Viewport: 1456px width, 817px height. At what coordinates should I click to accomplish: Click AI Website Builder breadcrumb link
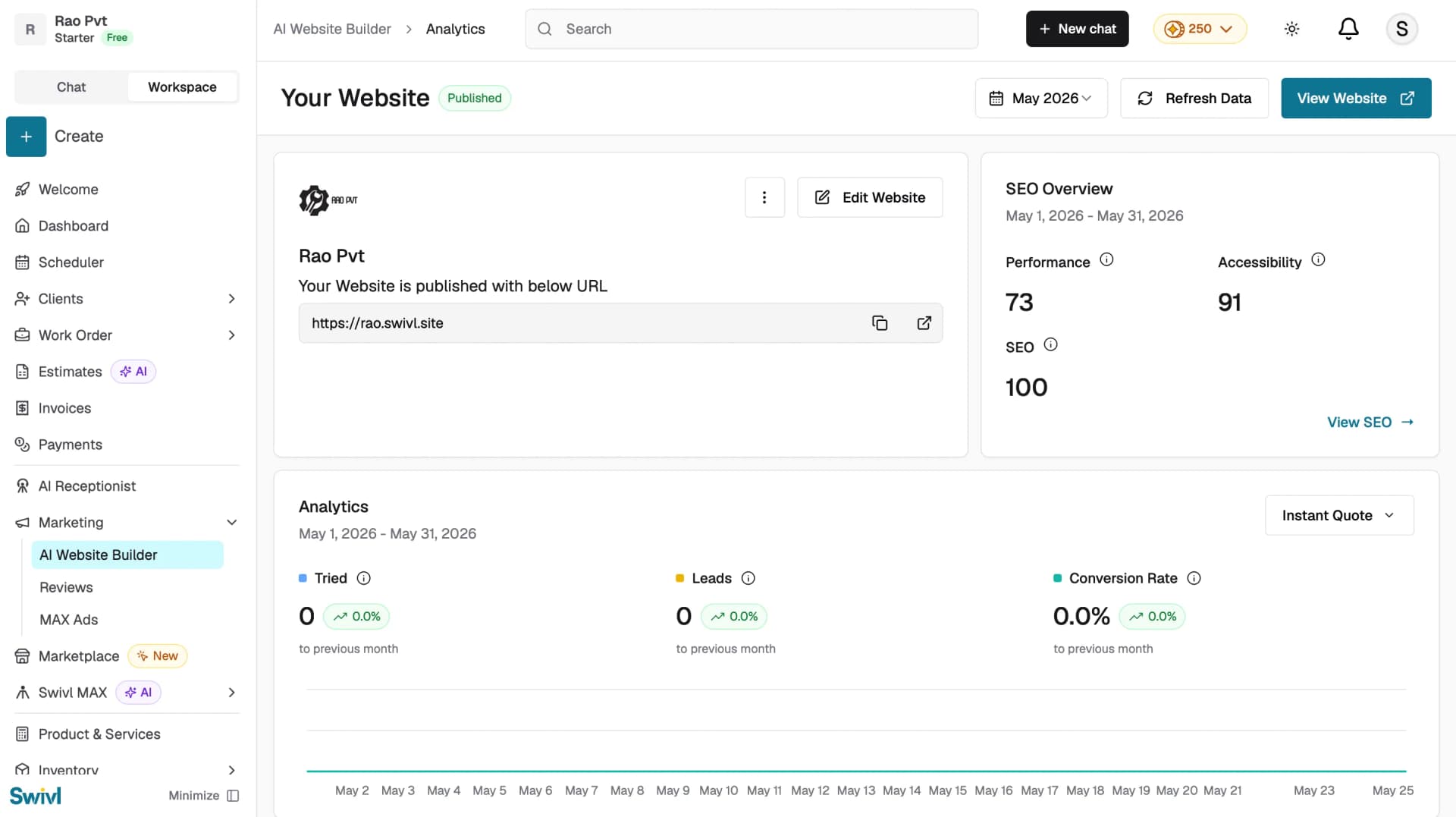(332, 29)
